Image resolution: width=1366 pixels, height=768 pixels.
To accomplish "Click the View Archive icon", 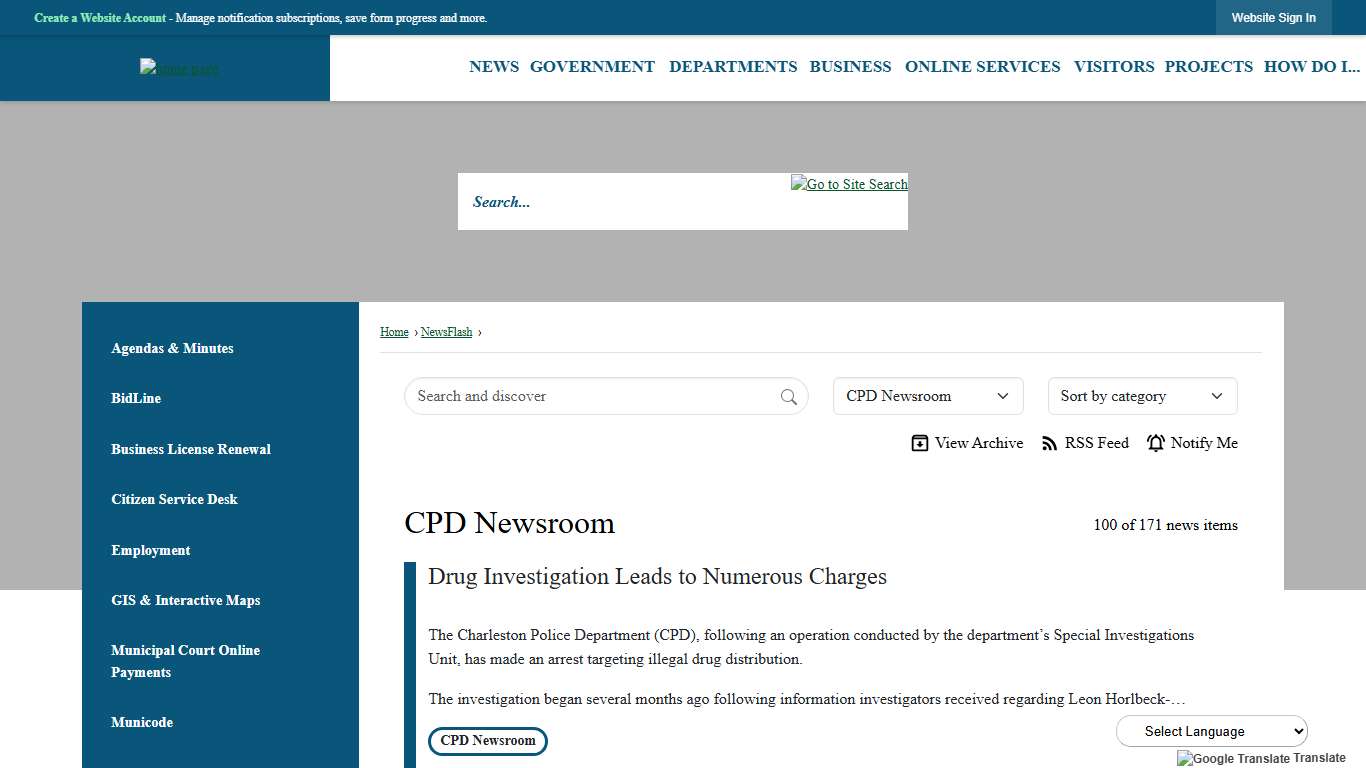I will (x=920, y=443).
